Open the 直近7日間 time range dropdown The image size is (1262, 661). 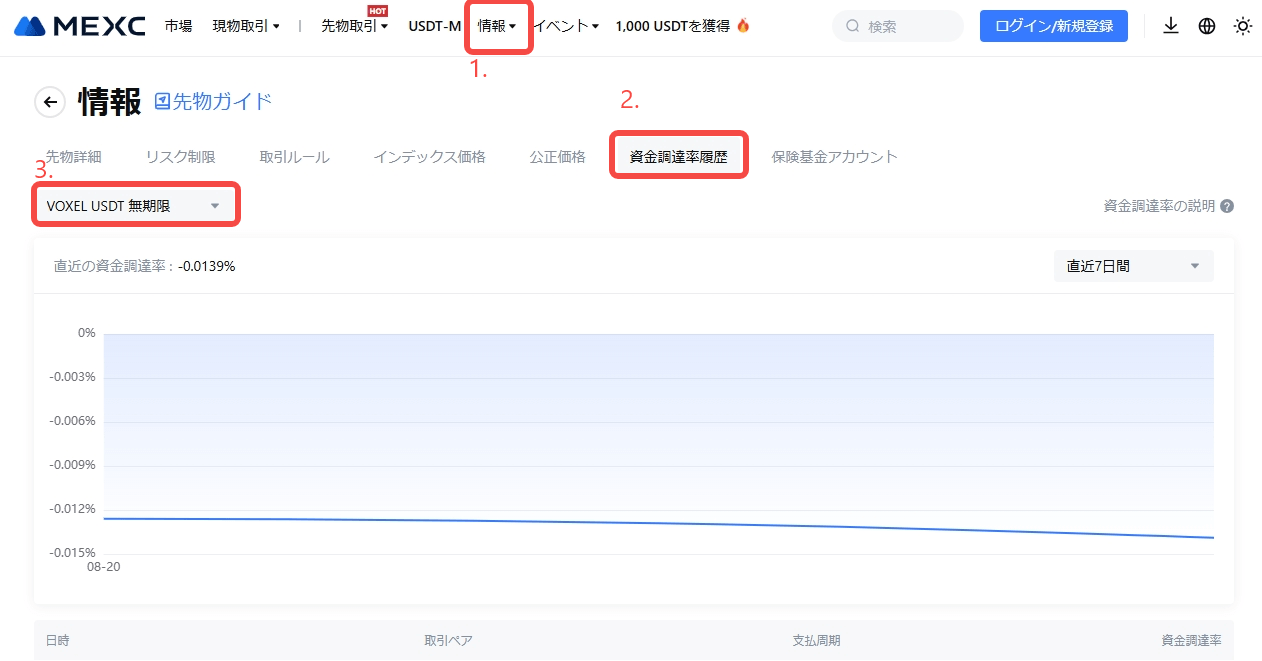1133,266
